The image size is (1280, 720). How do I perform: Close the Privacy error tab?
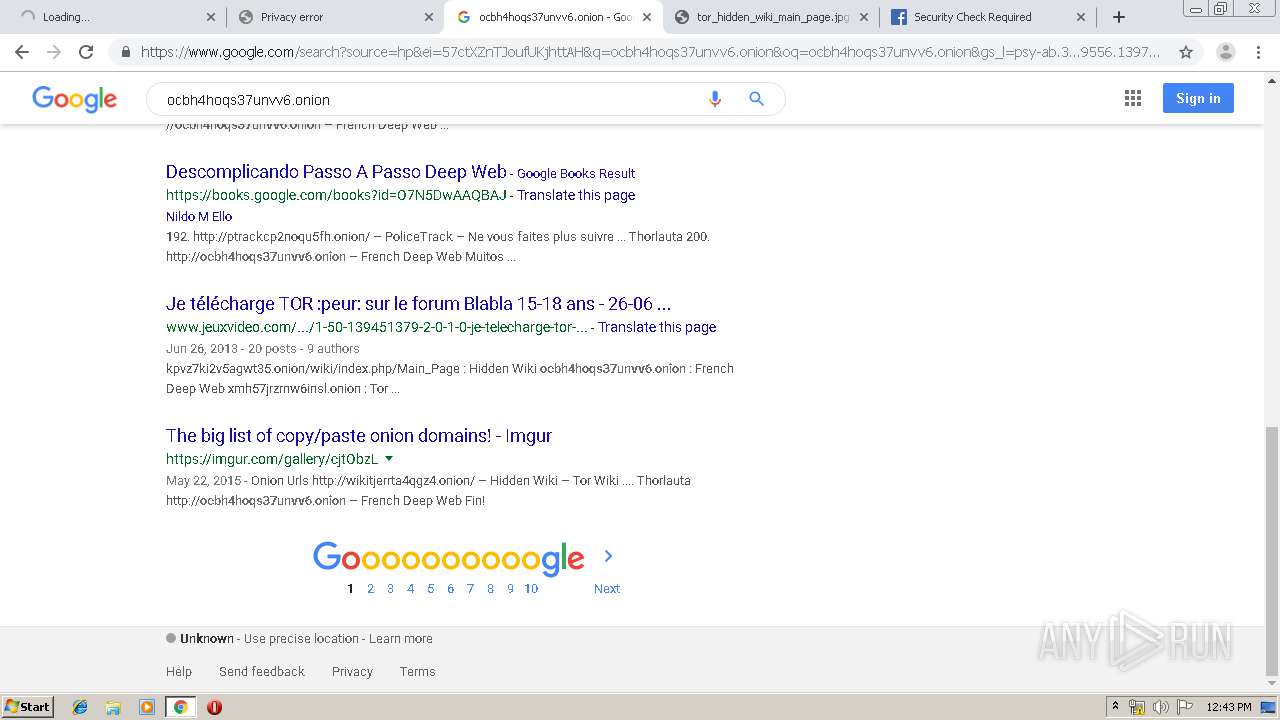pyautogui.click(x=428, y=17)
